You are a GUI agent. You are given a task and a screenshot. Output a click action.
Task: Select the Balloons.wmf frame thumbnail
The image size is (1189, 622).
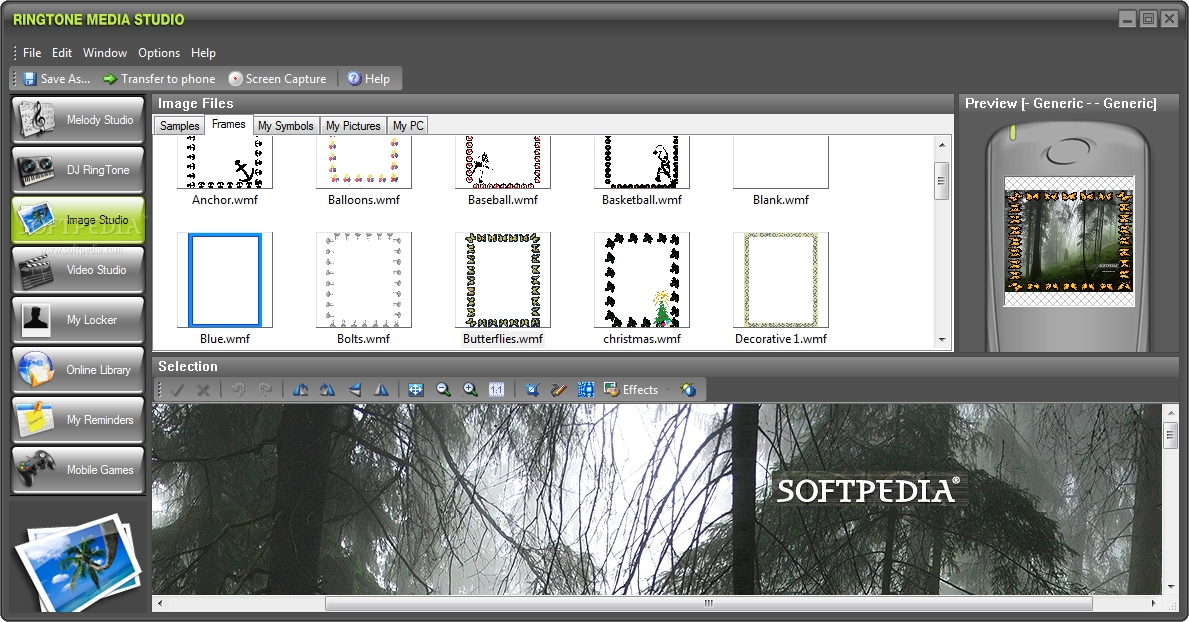tap(364, 162)
